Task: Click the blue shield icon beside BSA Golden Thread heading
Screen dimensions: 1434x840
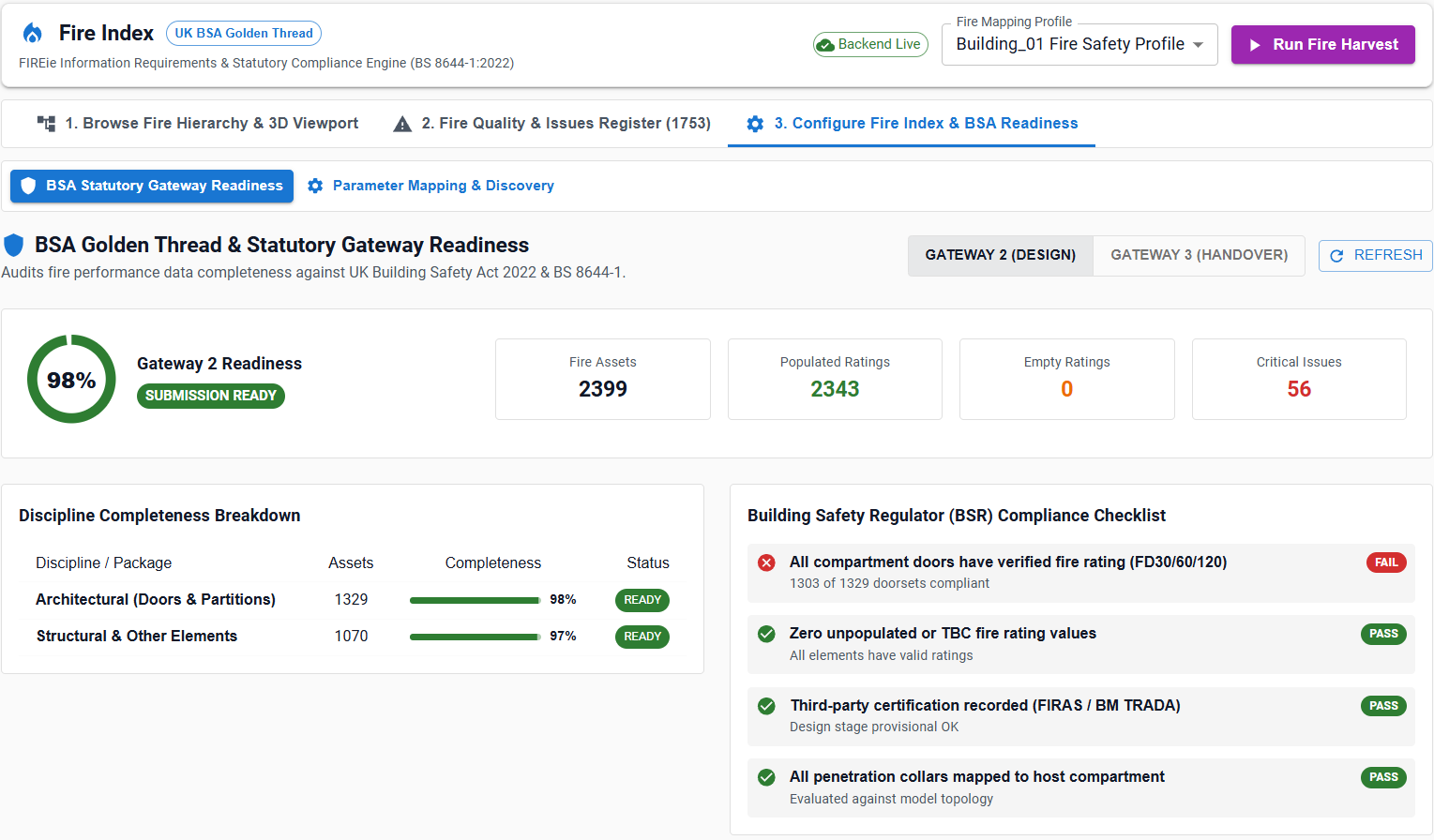Action: [x=14, y=246]
